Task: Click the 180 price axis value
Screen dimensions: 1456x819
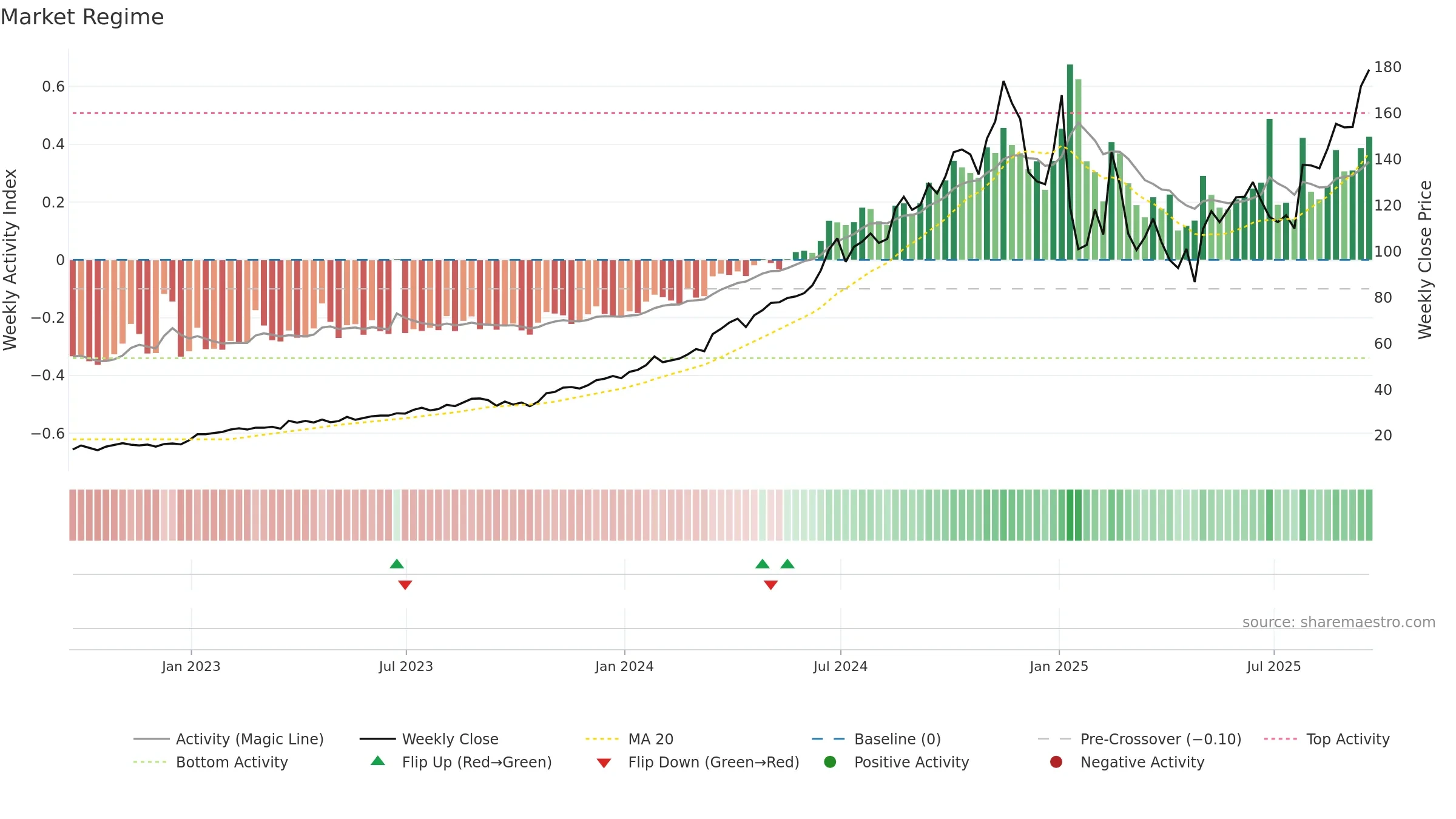Action: click(x=1388, y=67)
